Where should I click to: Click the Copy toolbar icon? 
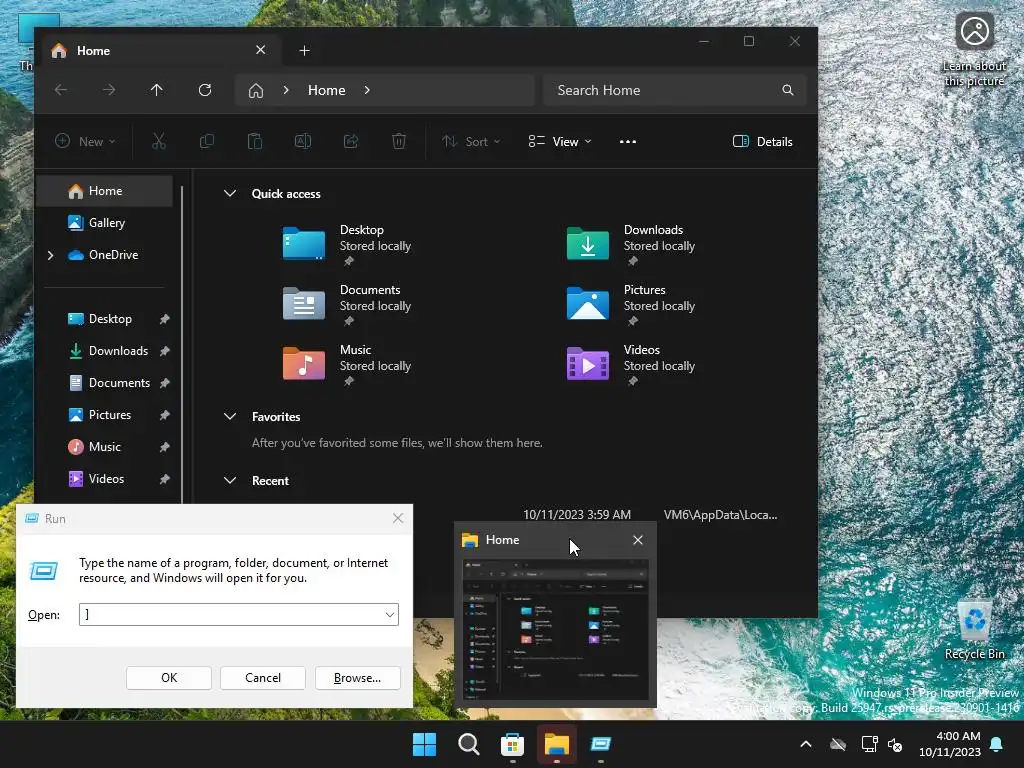pos(206,141)
